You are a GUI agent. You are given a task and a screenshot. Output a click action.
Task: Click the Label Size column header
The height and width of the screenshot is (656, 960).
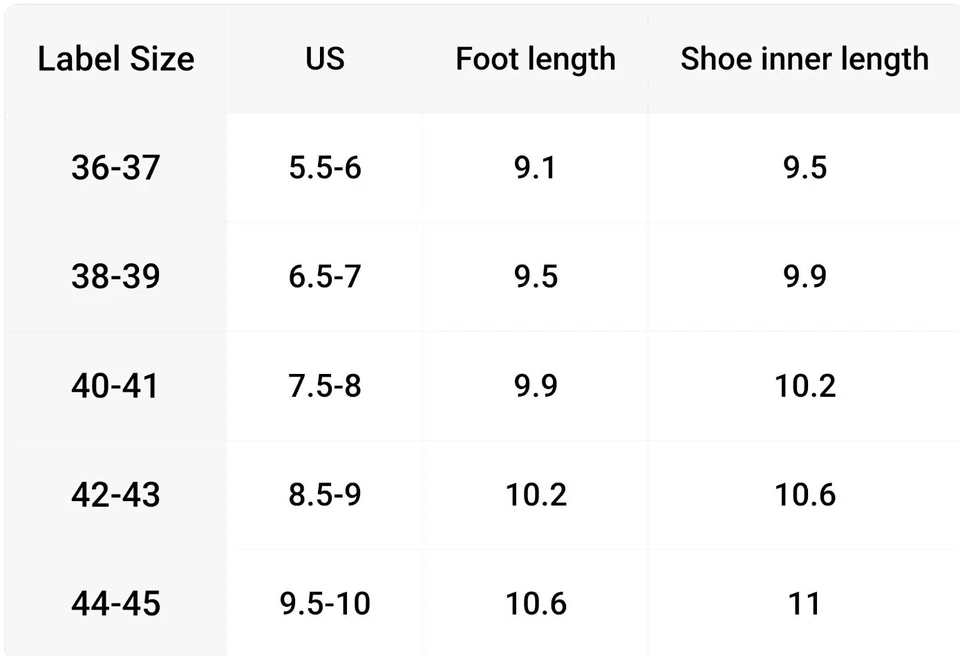(x=116, y=59)
